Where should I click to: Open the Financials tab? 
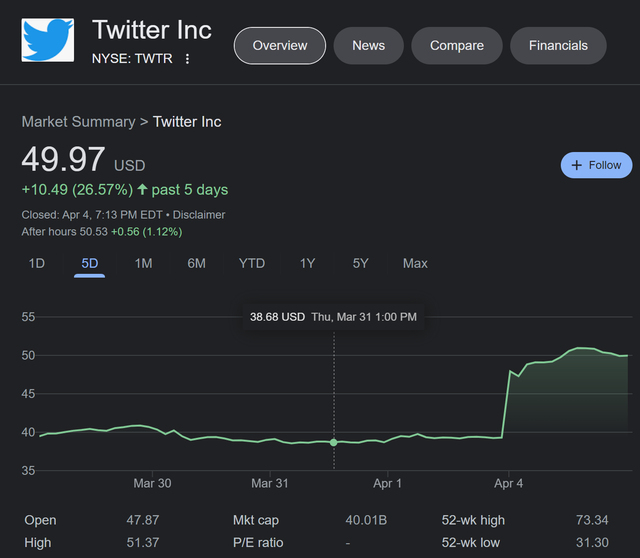pos(558,46)
